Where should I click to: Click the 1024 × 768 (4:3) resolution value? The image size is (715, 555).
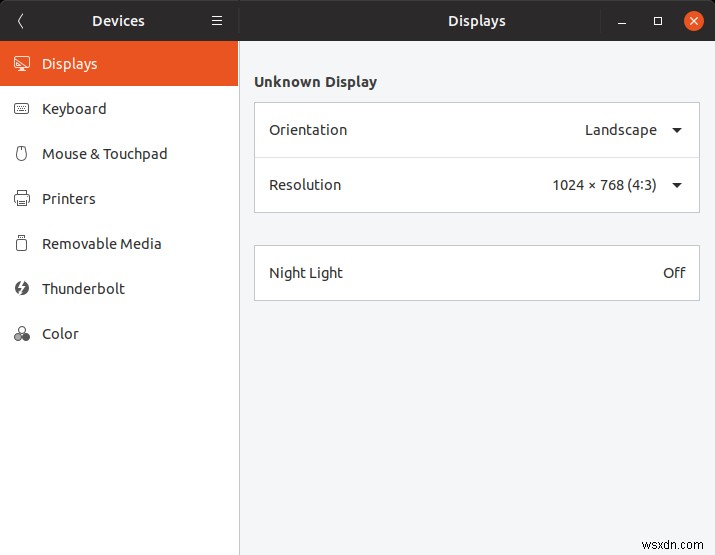(x=605, y=185)
